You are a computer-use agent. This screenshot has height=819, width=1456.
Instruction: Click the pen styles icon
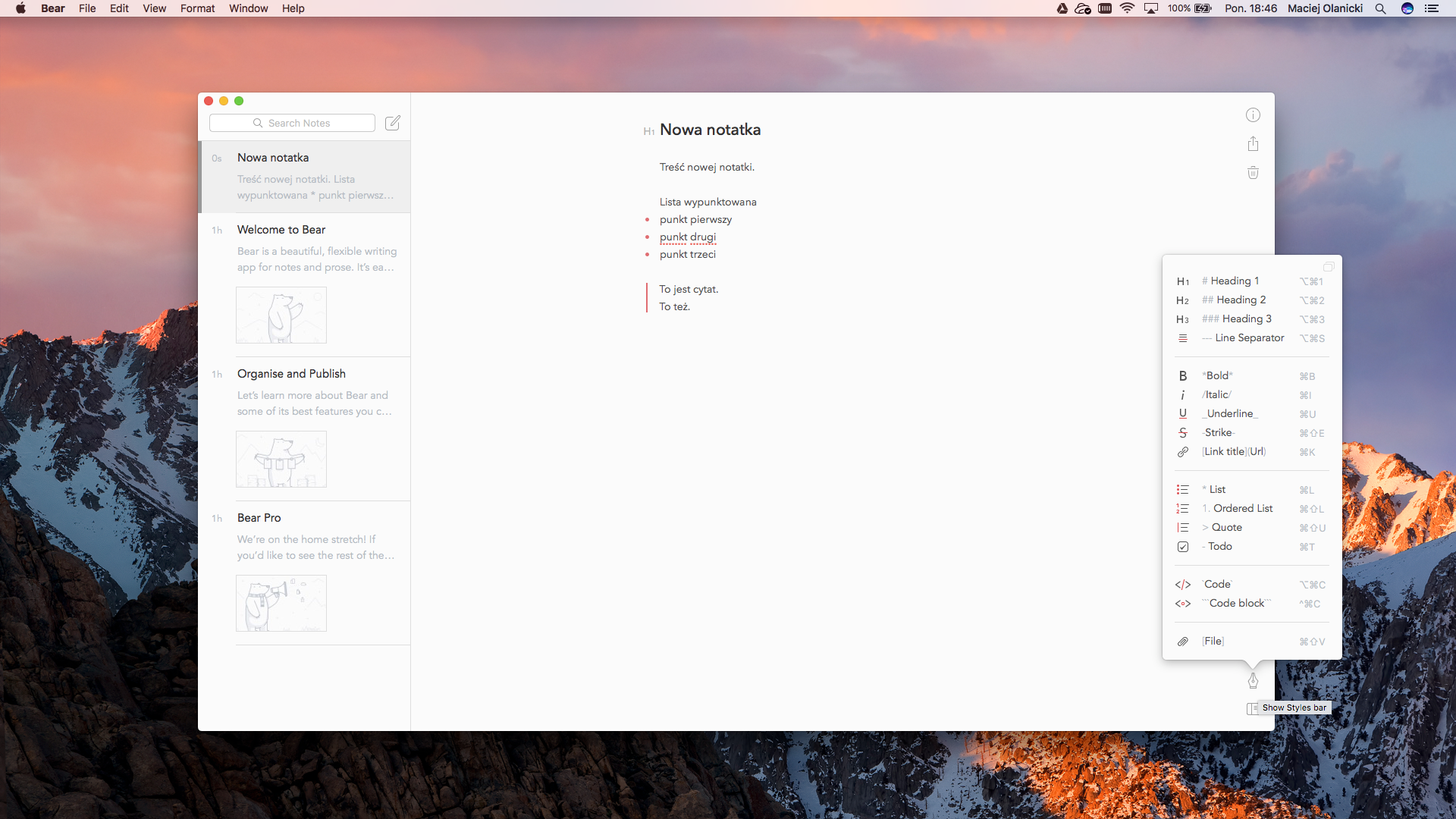[x=1253, y=681]
